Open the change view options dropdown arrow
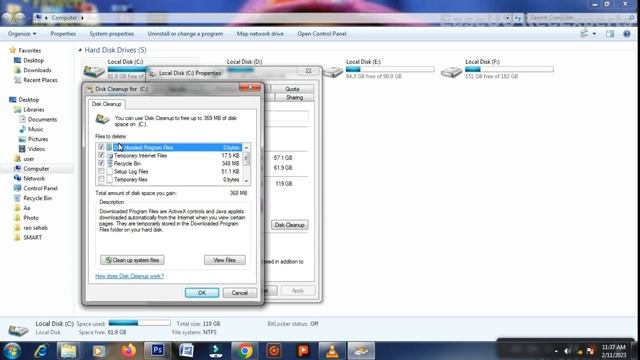This screenshot has height=360, width=640. pos(594,34)
